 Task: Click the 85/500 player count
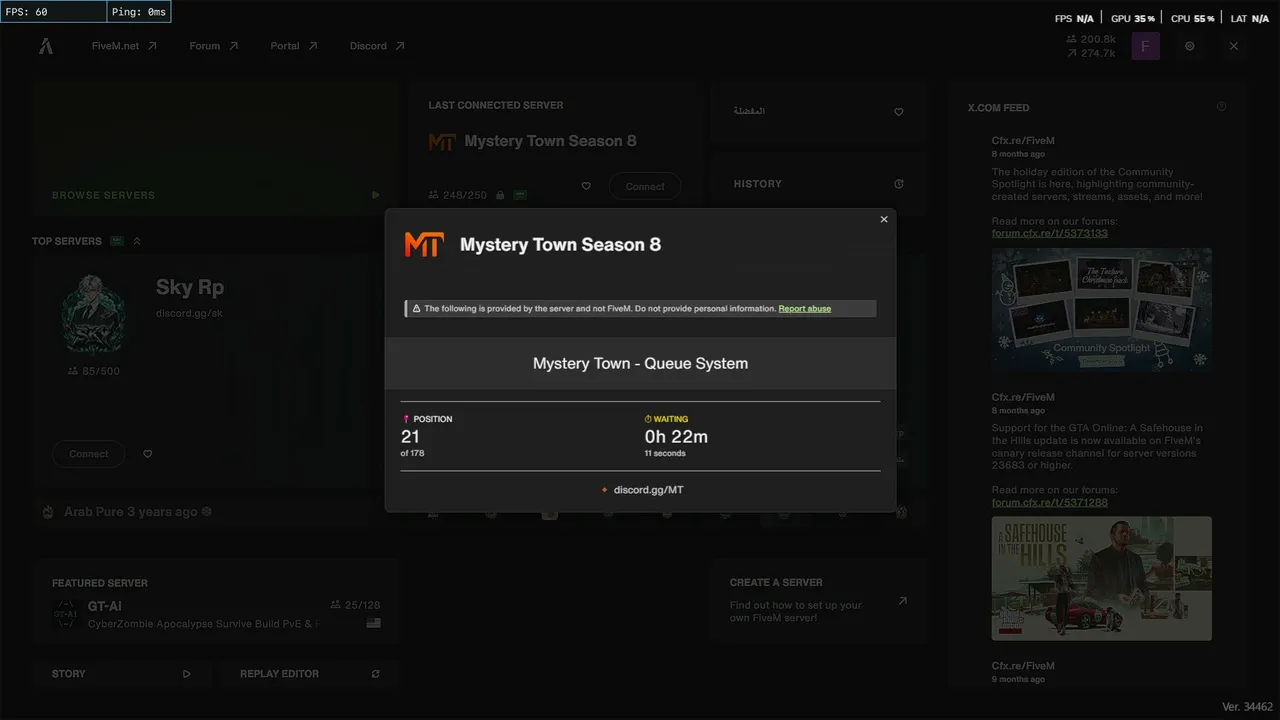(x=94, y=371)
